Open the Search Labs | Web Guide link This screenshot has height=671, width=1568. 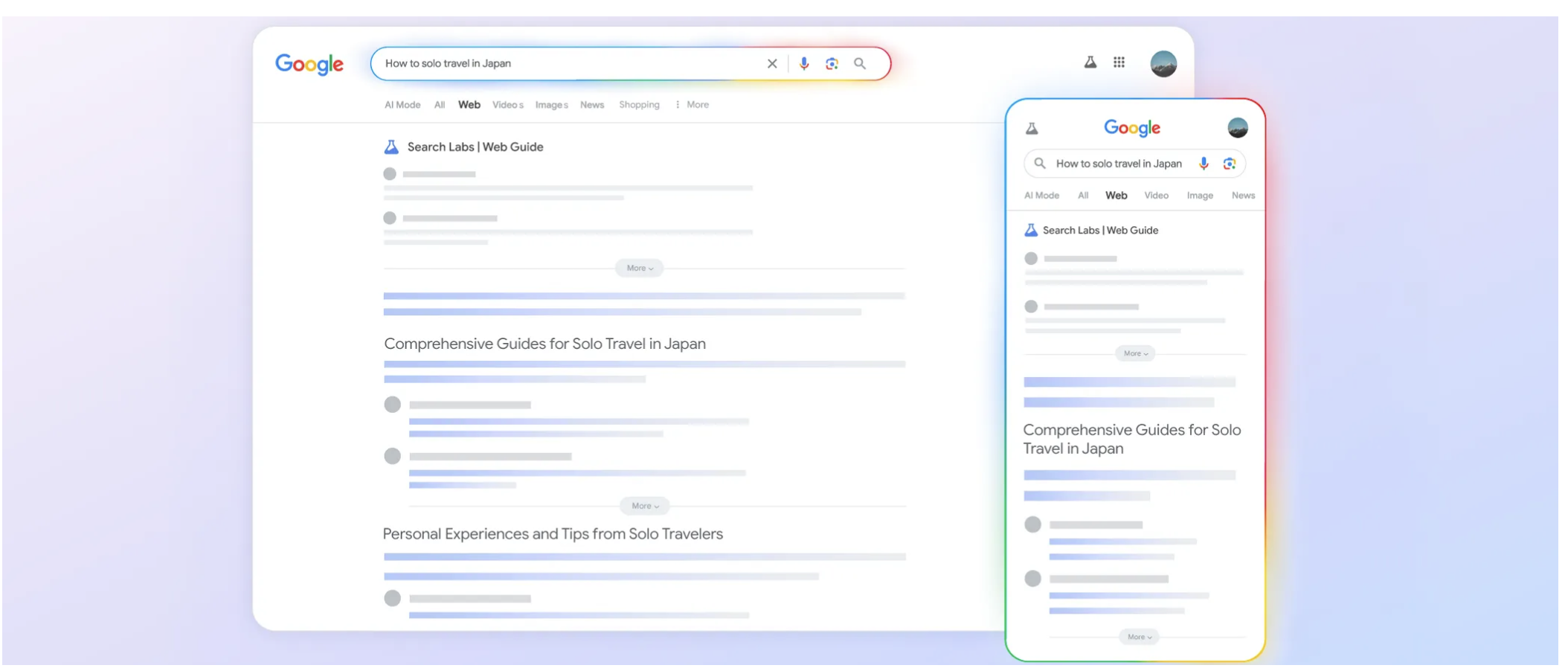474,147
